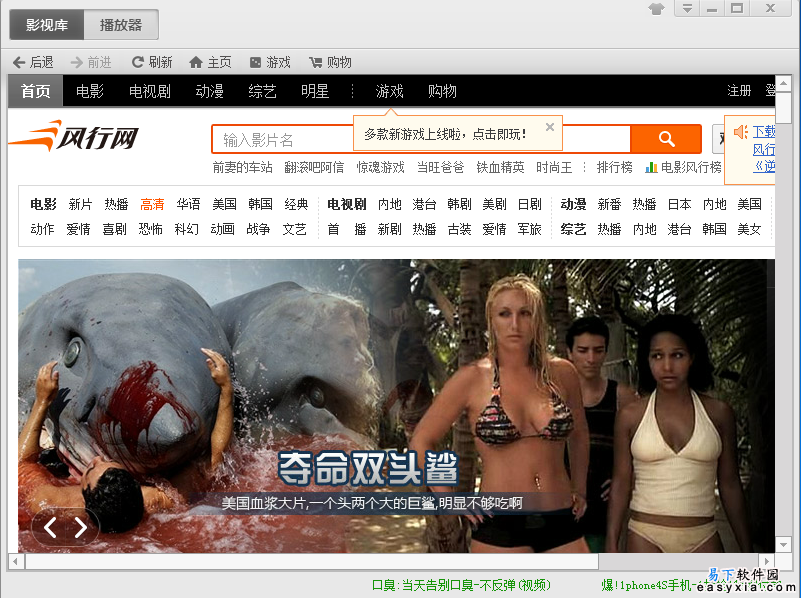Refresh the page with 刷新
The height and width of the screenshot is (598, 801).
(152, 62)
